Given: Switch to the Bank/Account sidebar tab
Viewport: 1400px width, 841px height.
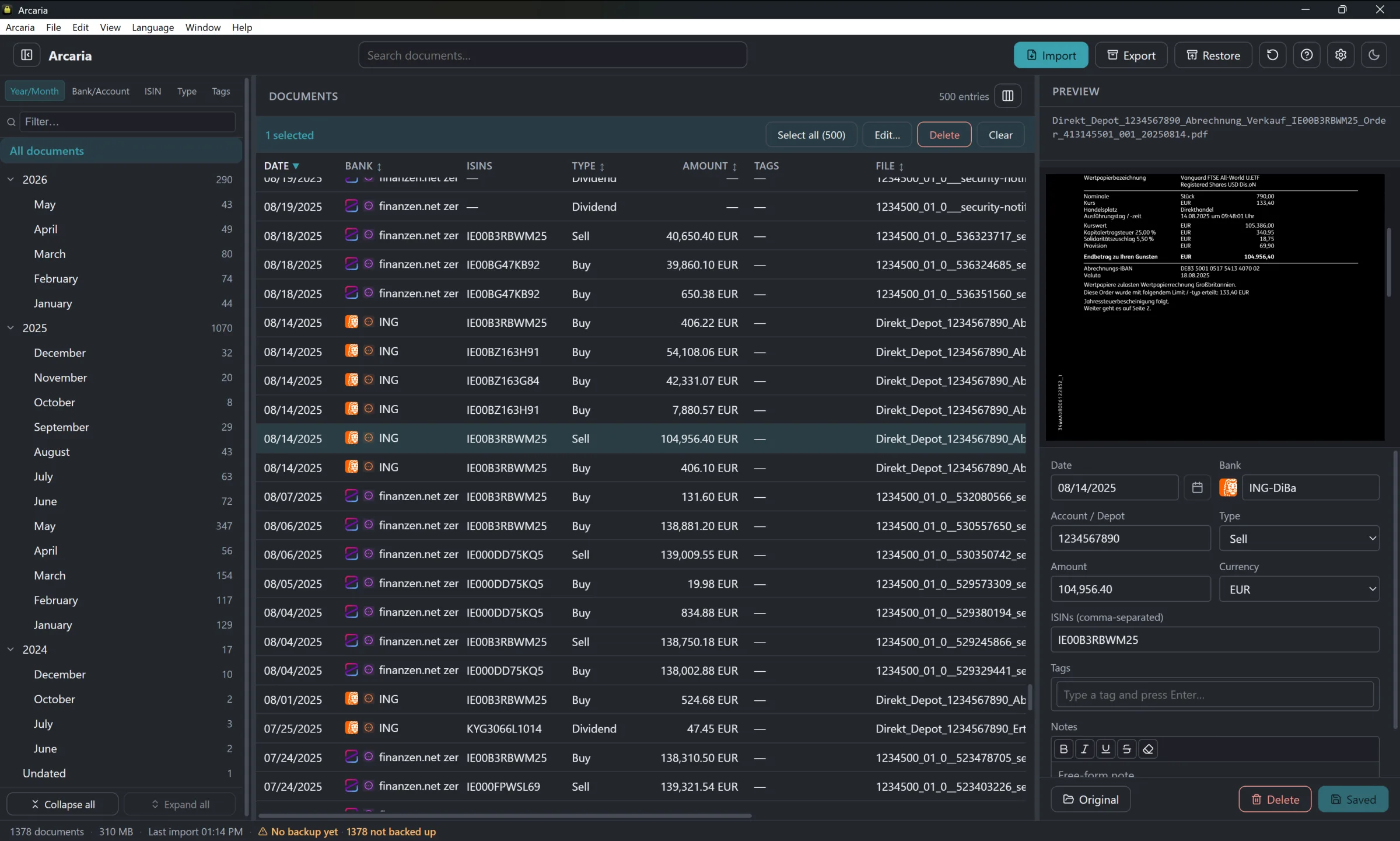Looking at the screenshot, I should tap(100, 92).
